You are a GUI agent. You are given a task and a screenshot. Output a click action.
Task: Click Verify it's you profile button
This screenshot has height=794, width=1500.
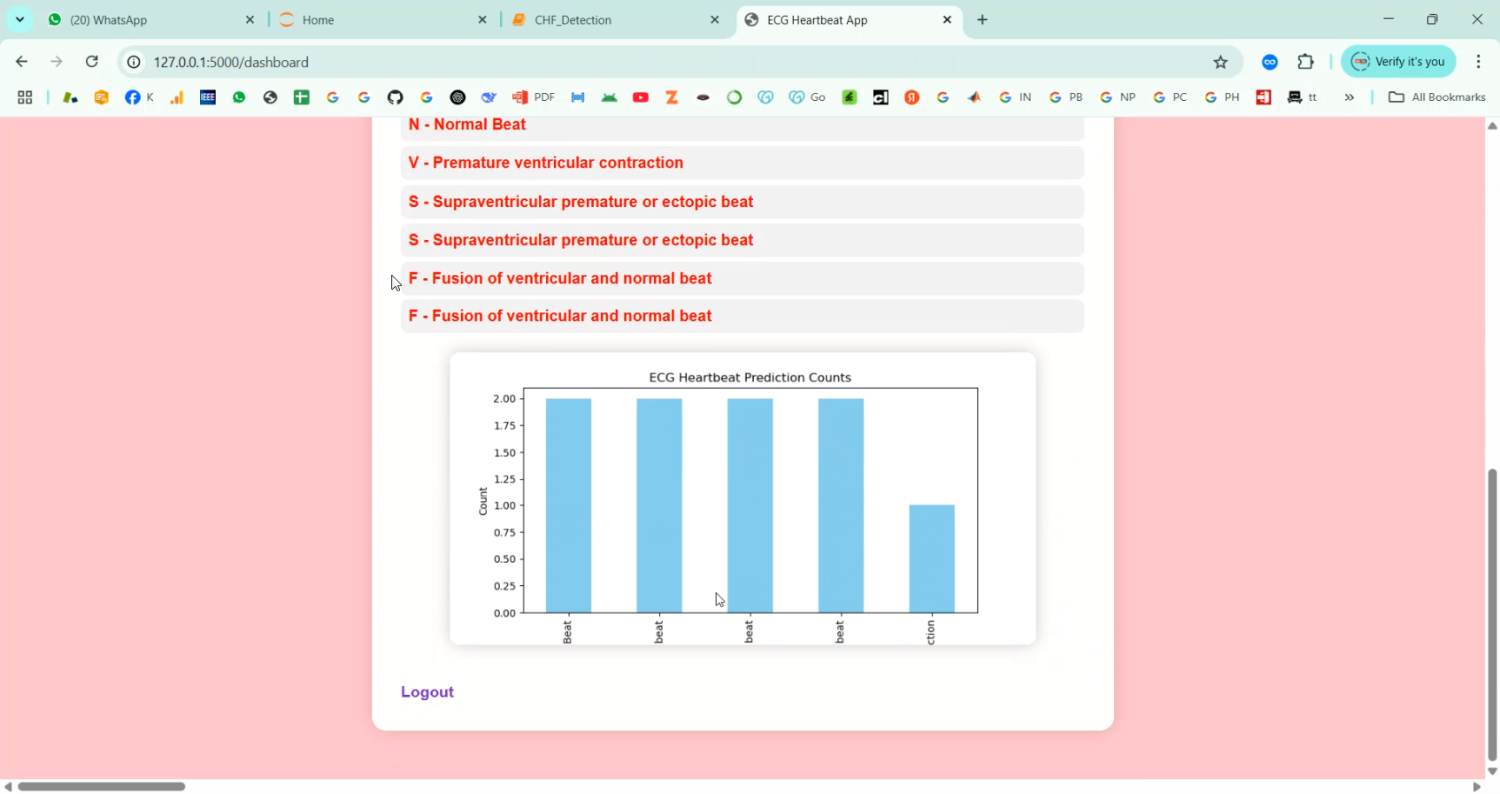click(1398, 61)
